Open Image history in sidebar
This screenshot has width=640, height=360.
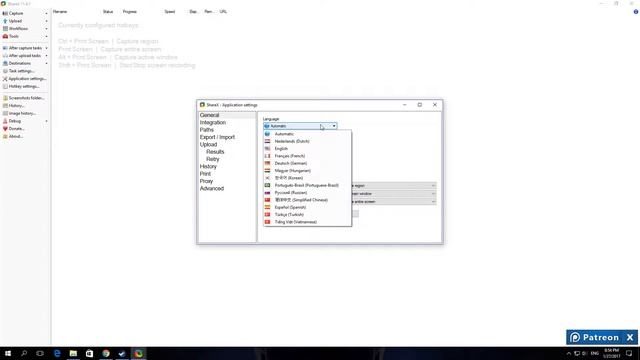click(24, 113)
